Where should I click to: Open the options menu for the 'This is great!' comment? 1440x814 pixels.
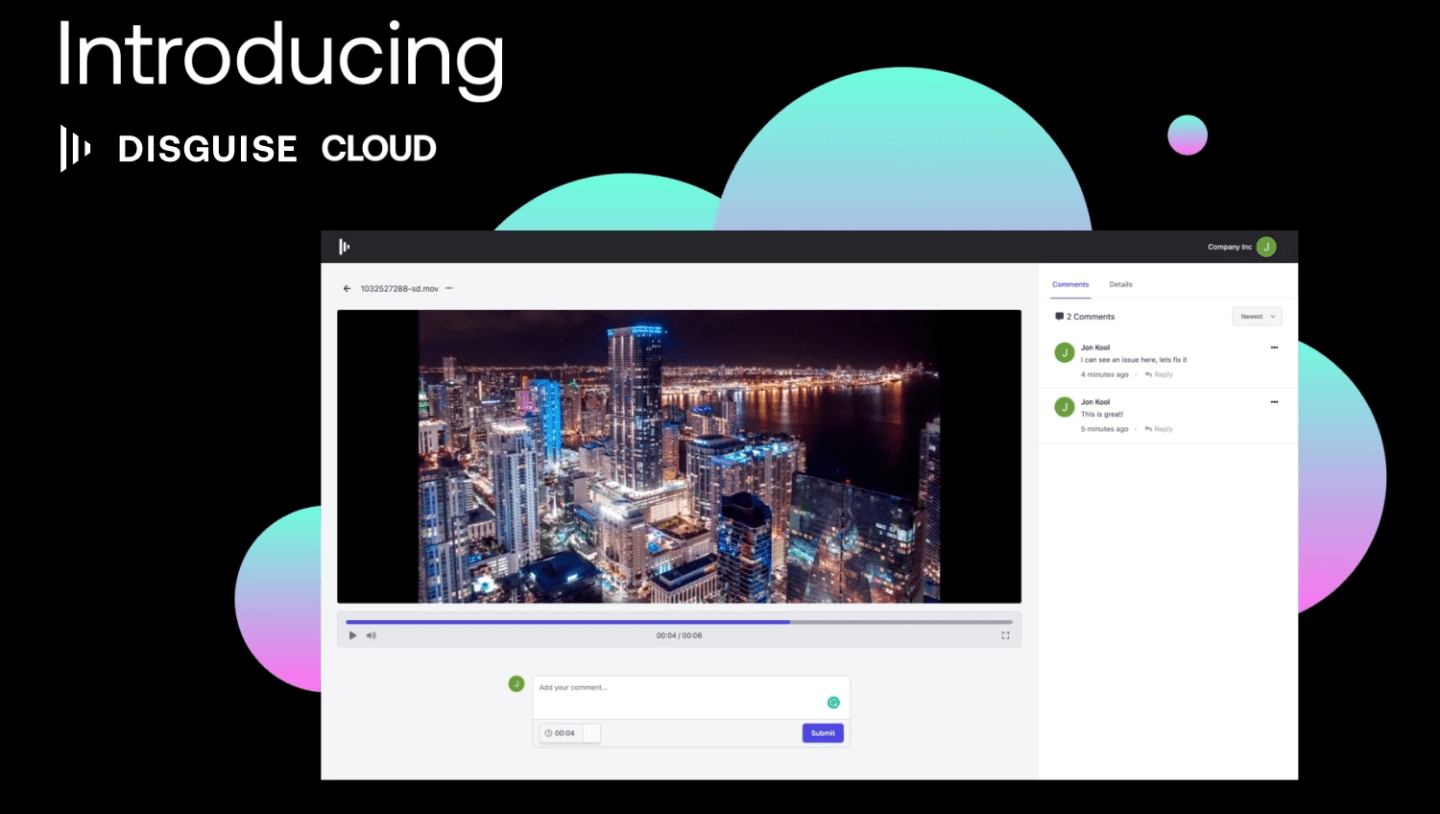point(1274,401)
